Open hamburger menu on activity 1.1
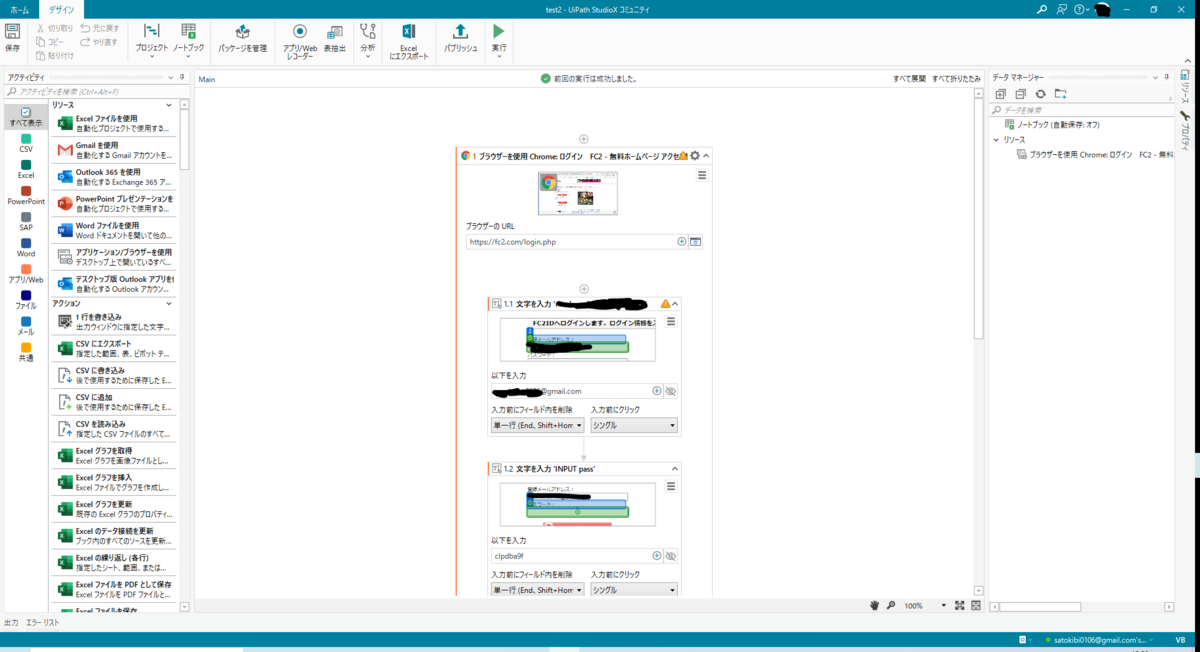1200x652 pixels. [671, 322]
